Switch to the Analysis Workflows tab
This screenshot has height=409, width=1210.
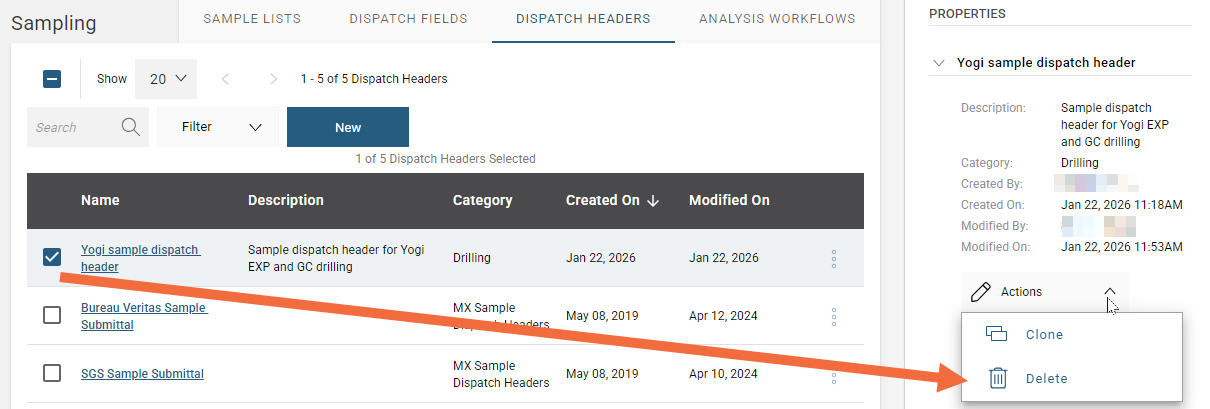pyautogui.click(x=777, y=19)
